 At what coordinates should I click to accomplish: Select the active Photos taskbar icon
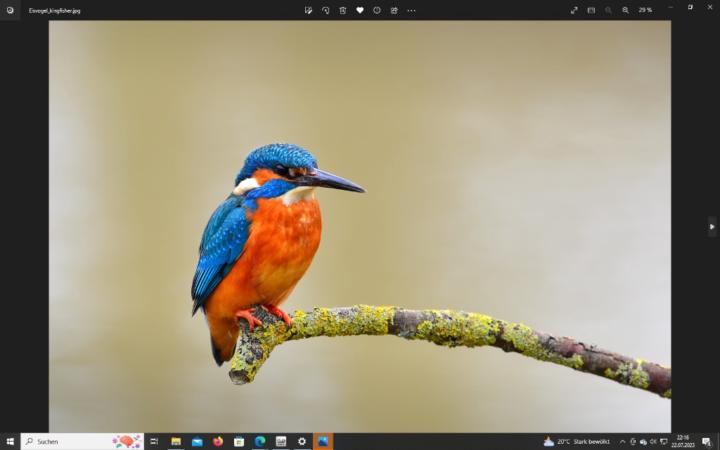(323, 441)
